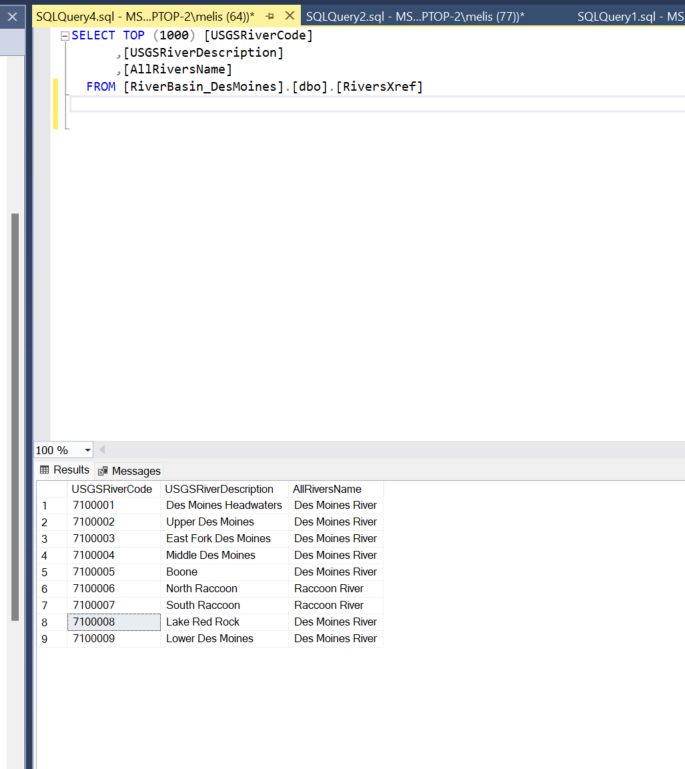Switch to the SQLQuery2.sql tab
Screen dimensions: 685x769
(x=415, y=17)
